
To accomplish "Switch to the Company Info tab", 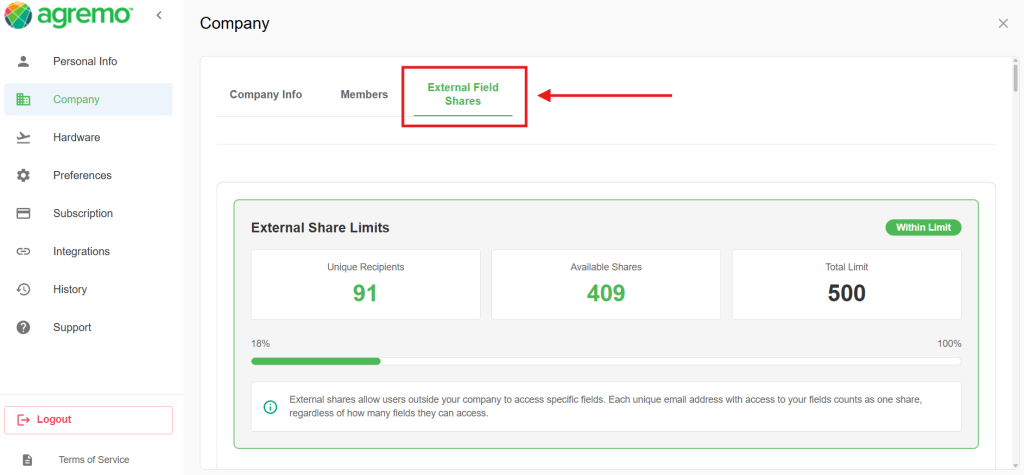I will click(x=266, y=95).
